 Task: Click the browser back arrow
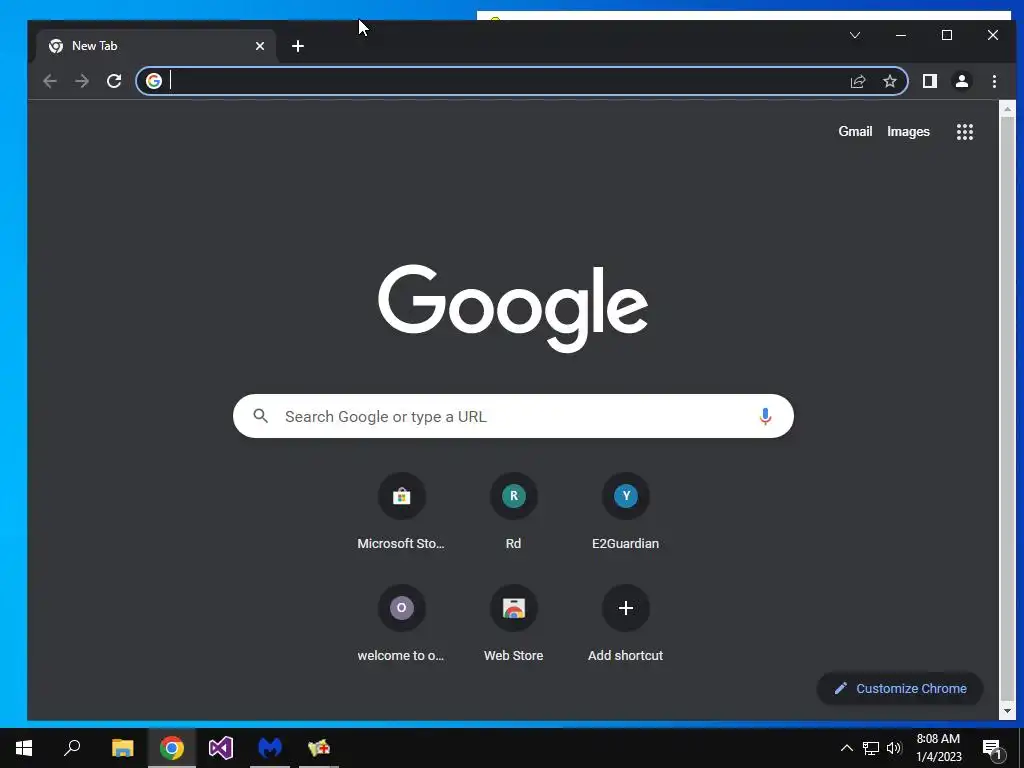point(50,81)
